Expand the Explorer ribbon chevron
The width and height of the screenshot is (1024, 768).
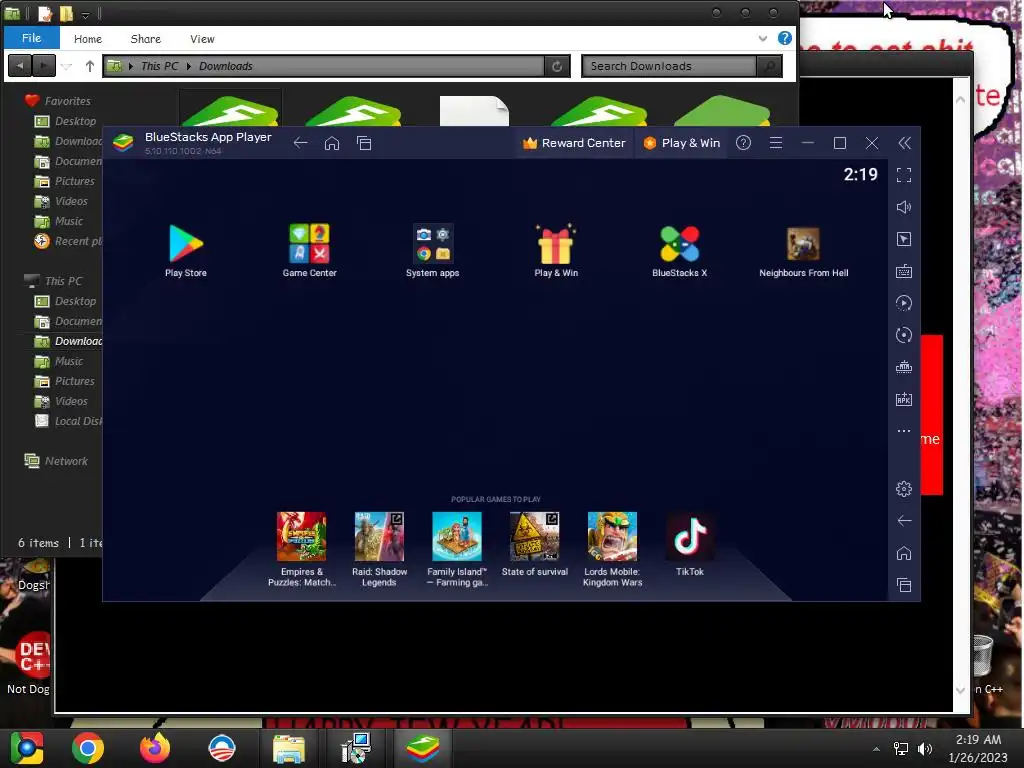click(763, 39)
